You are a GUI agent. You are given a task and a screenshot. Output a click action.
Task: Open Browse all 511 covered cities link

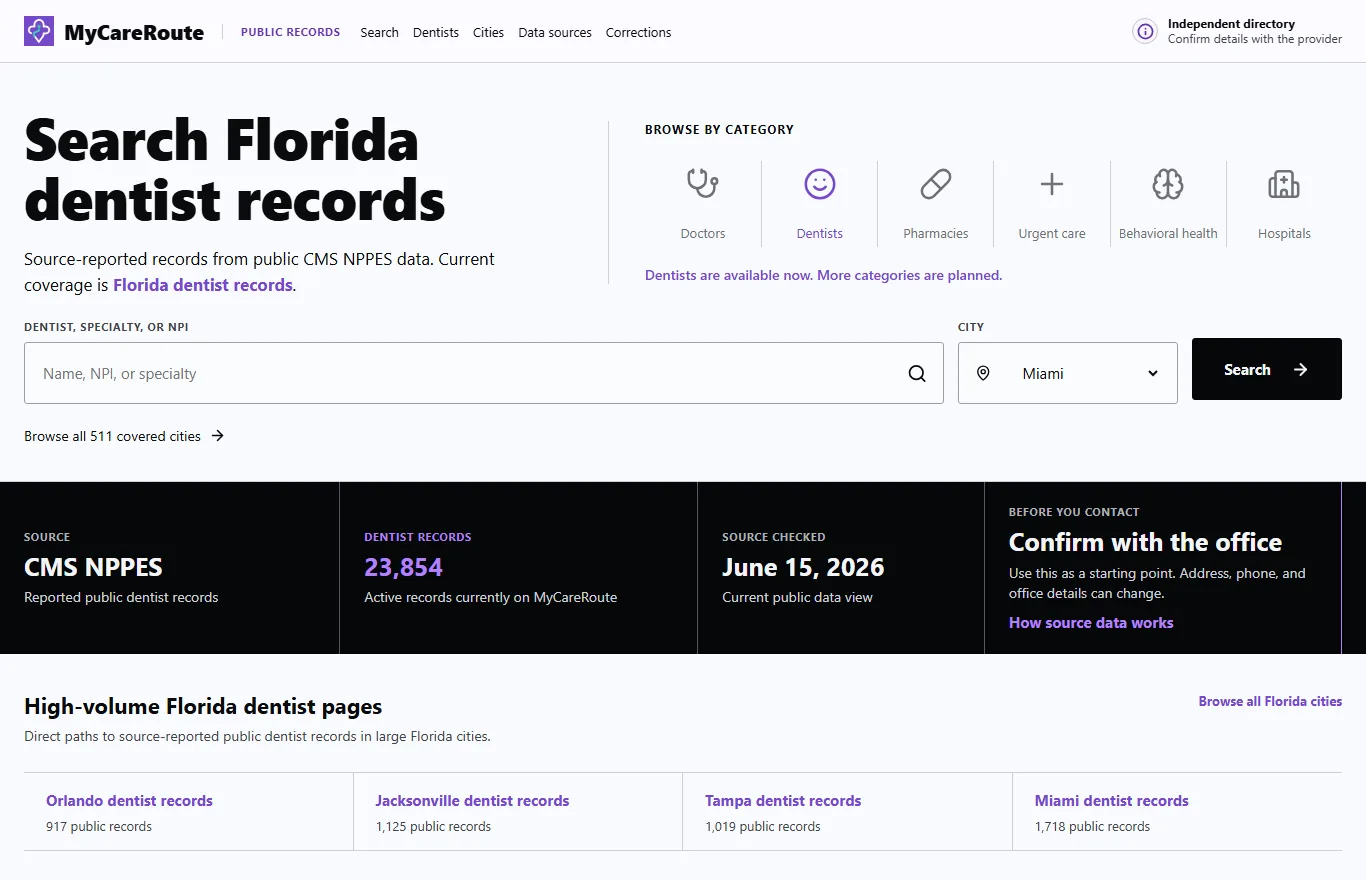[124, 436]
